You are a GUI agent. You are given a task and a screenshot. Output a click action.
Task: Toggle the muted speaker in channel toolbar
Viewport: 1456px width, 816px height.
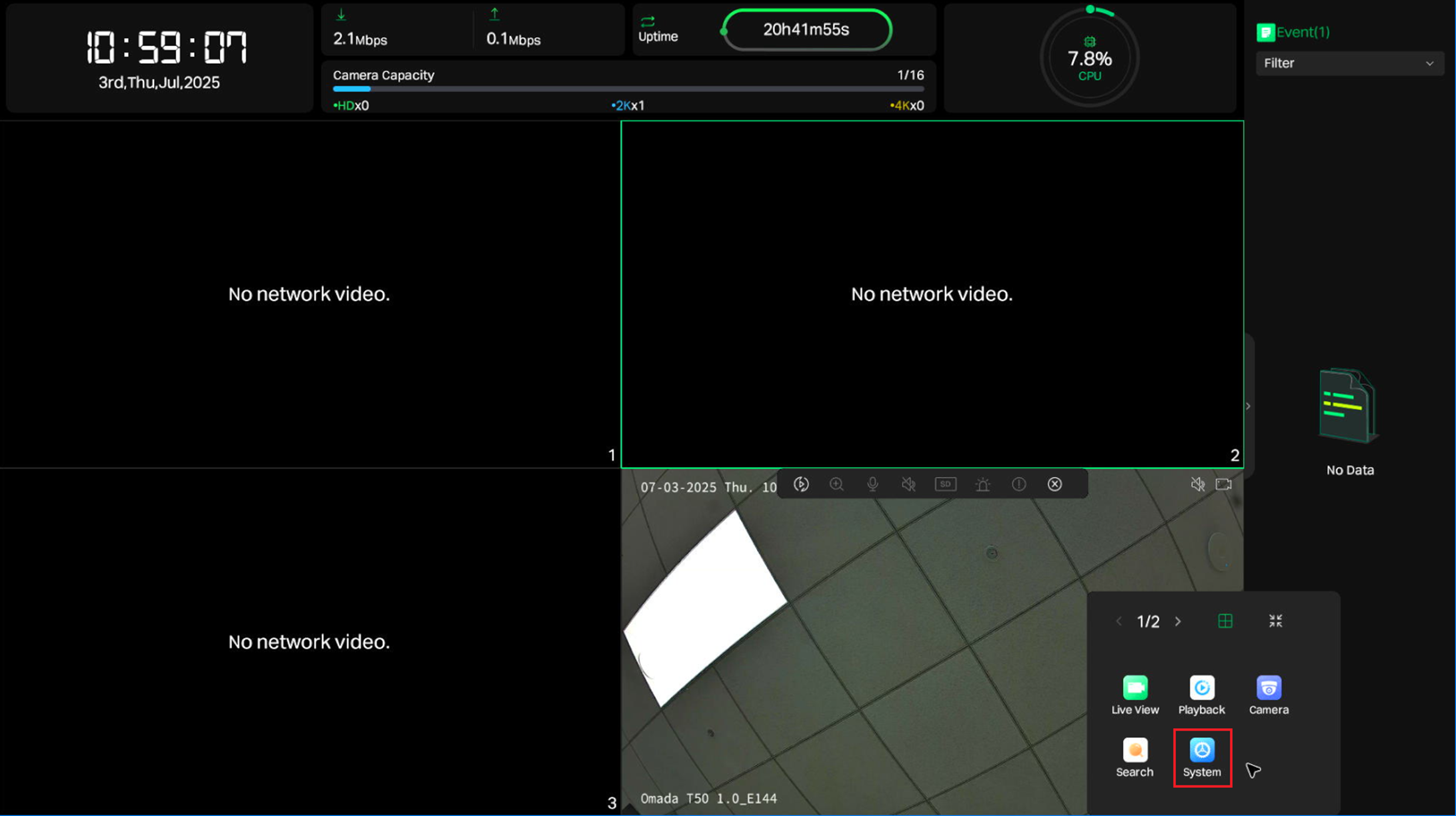pyautogui.click(x=908, y=484)
